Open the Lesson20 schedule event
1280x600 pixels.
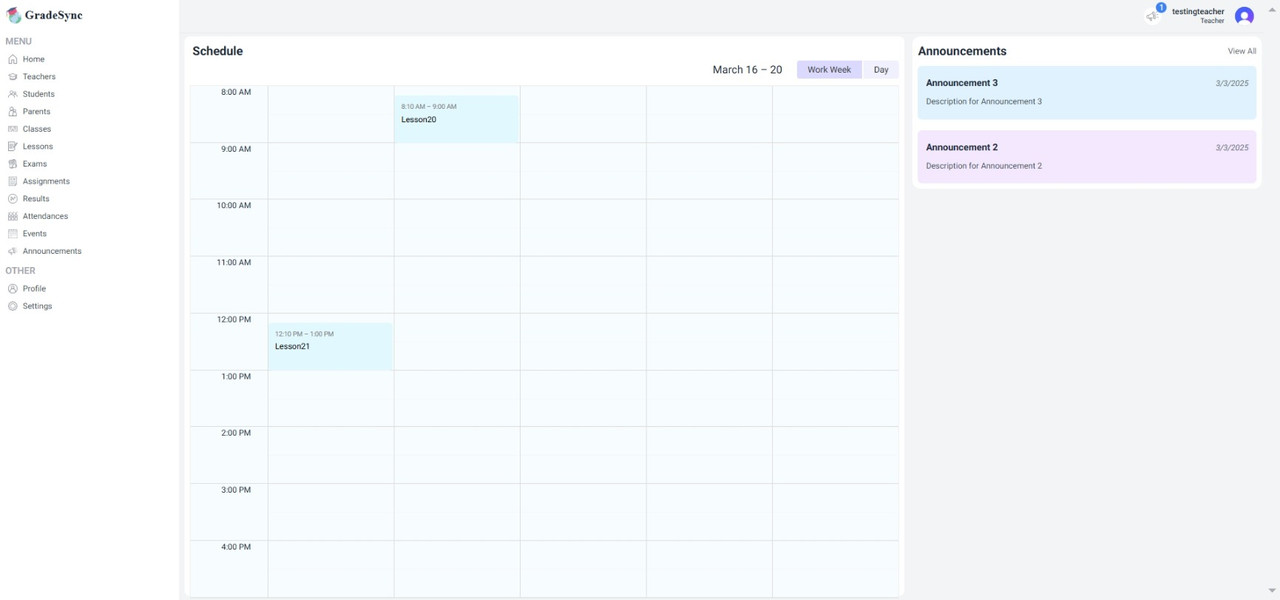[x=456, y=119]
